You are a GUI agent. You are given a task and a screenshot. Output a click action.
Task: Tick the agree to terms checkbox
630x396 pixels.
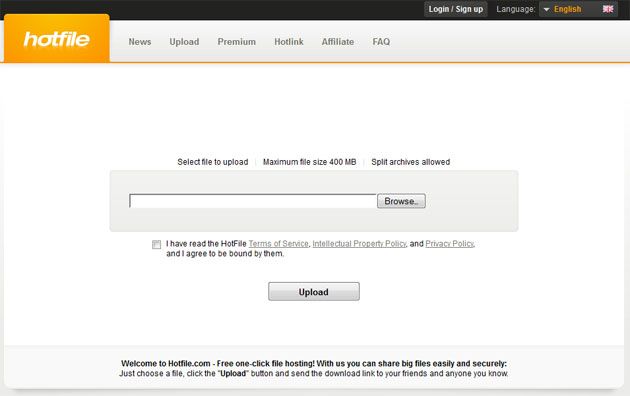[x=156, y=244]
